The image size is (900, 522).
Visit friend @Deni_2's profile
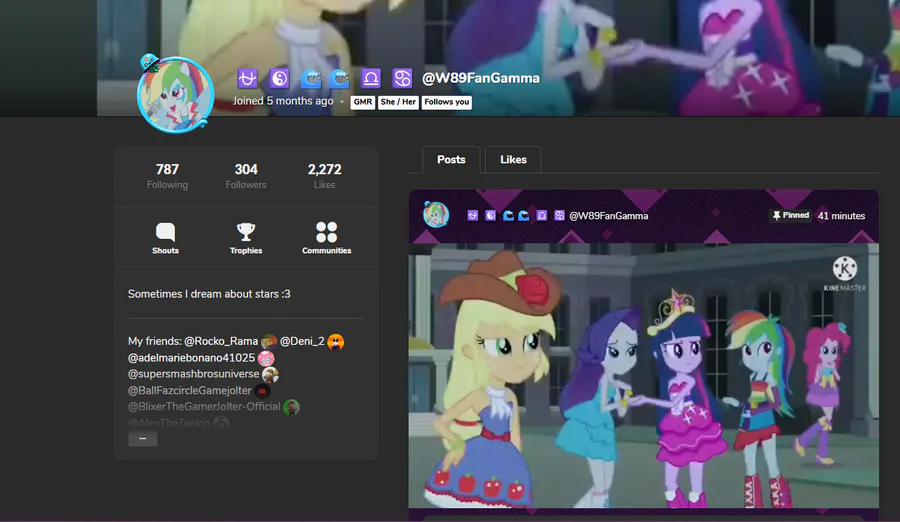(x=302, y=341)
